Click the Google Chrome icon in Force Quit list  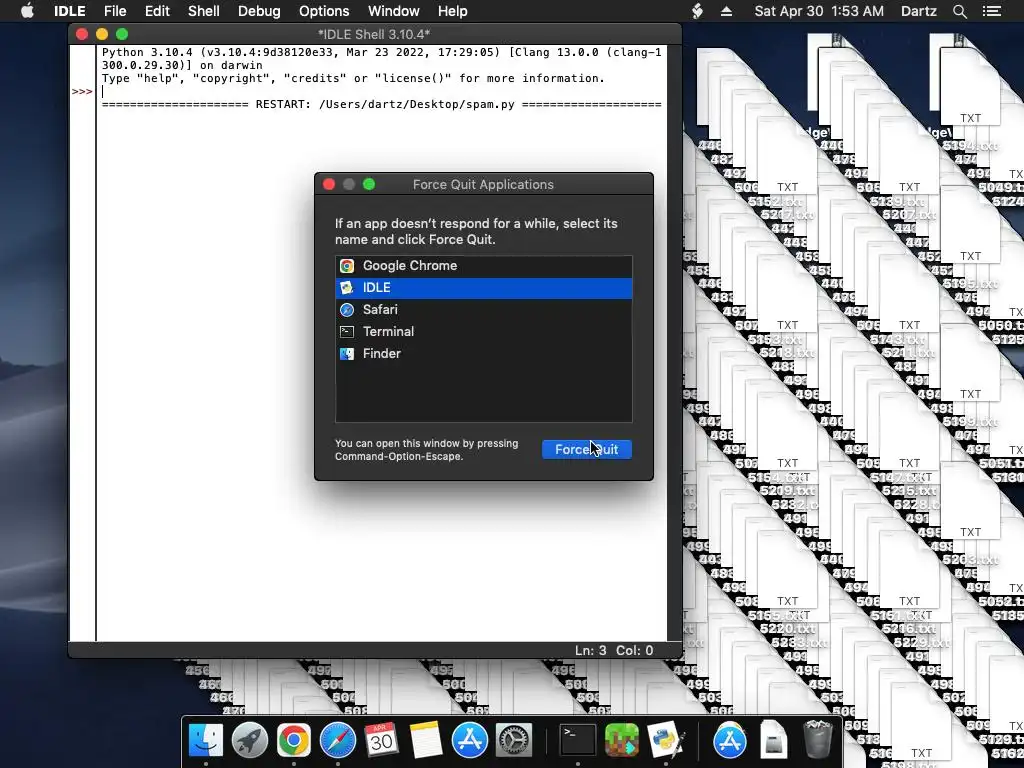pos(347,266)
